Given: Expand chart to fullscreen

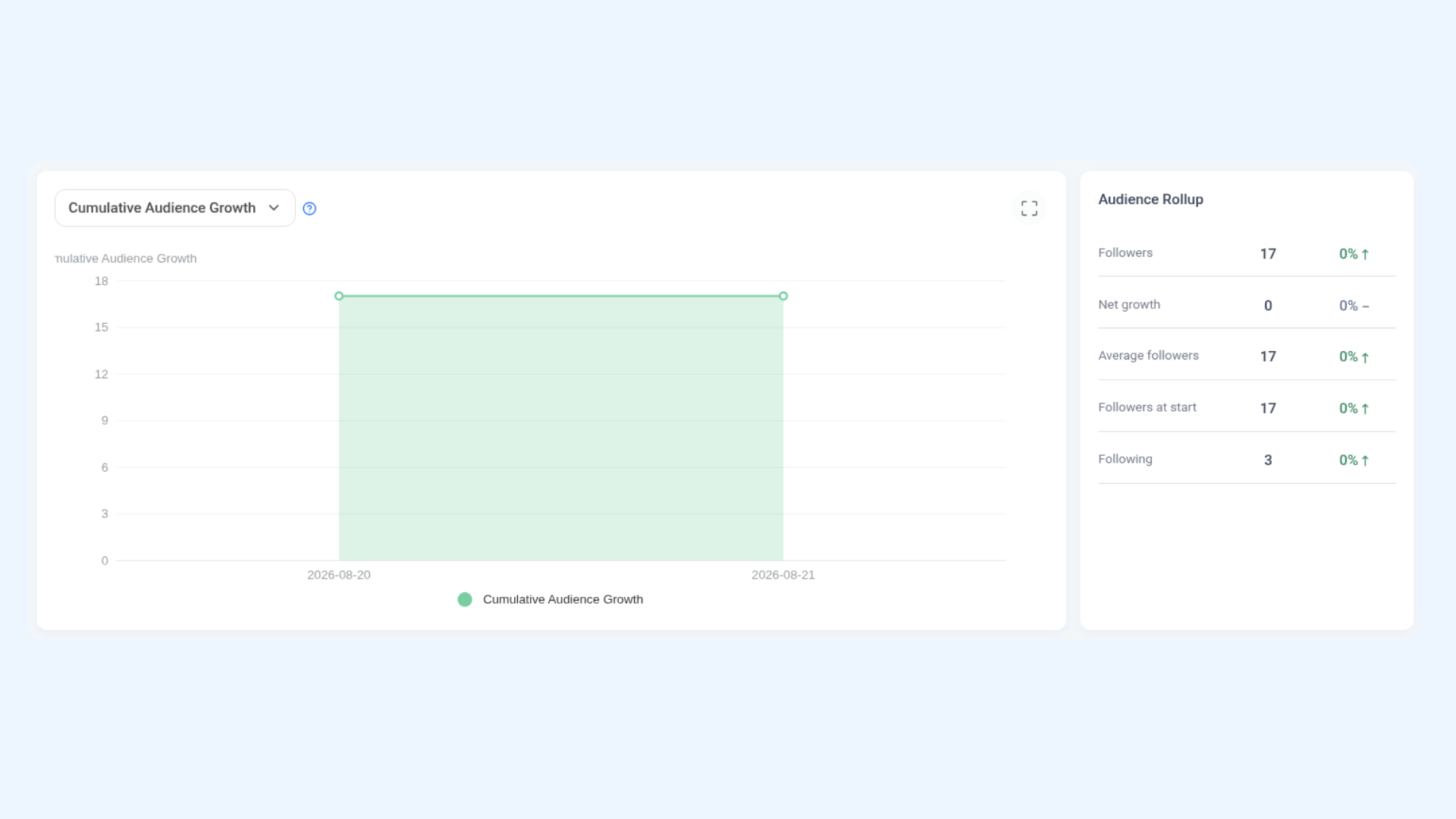Looking at the screenshot, I should (x=1029, y=208).
